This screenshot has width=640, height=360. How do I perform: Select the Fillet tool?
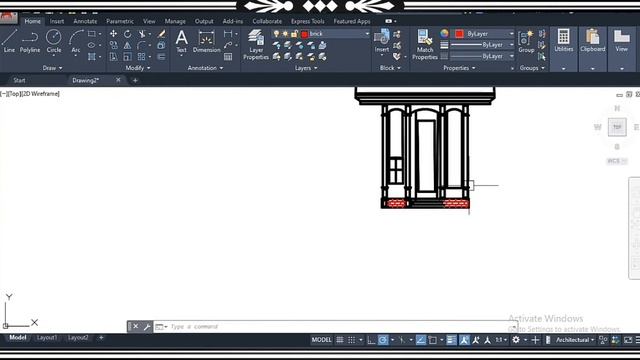tap(142, 45)
